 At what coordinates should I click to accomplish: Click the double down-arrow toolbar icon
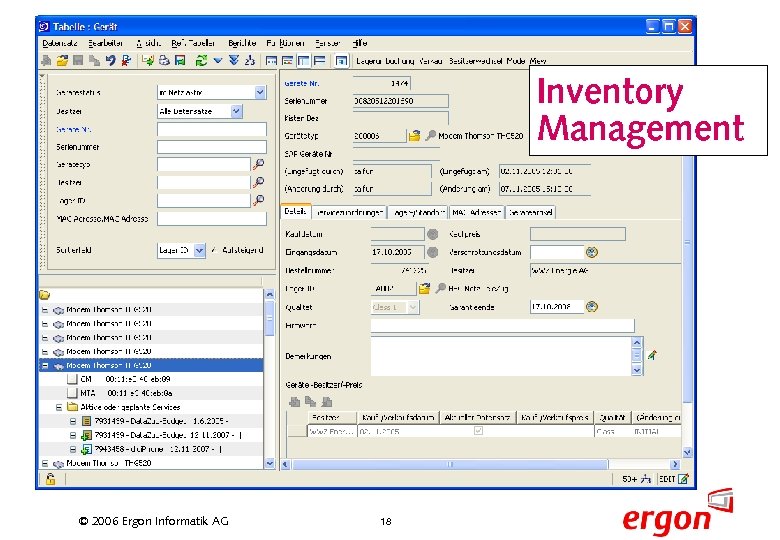tap(234, 61)
